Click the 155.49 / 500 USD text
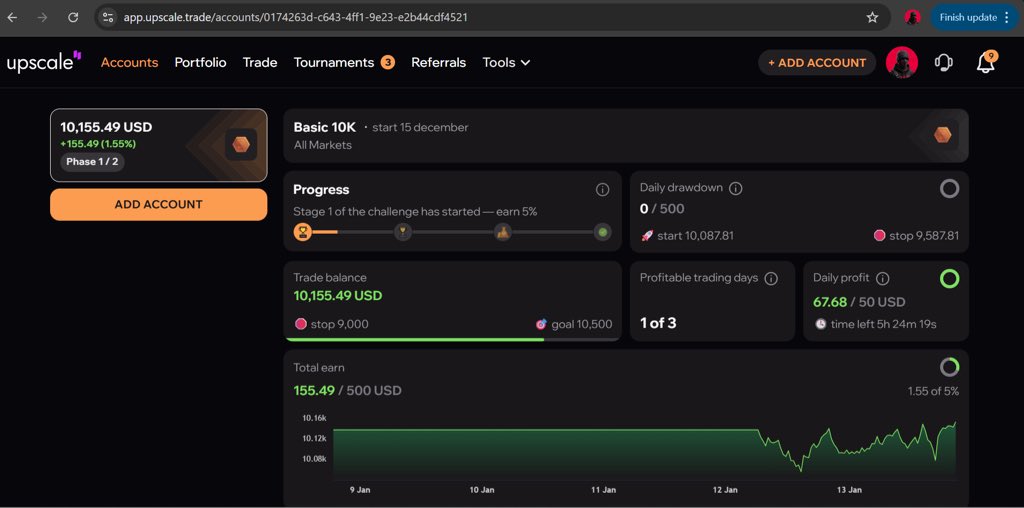Viewport: 1024px width, 508px height. click(347, 390)
